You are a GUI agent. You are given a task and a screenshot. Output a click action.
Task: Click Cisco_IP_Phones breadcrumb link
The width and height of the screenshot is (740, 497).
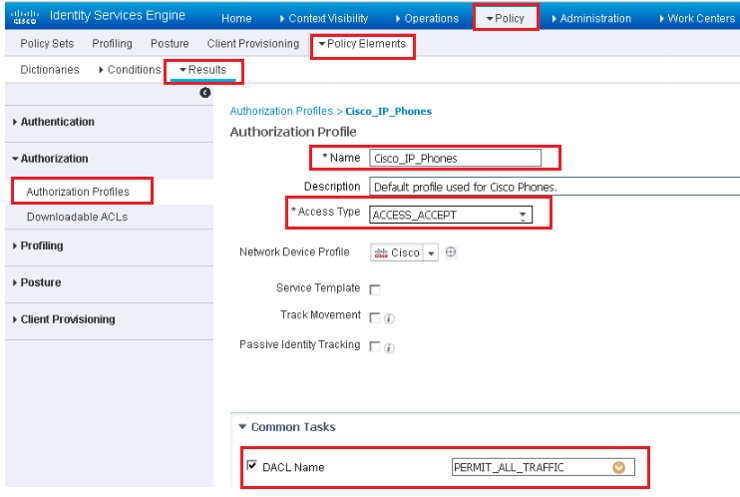tap(388, 111)
